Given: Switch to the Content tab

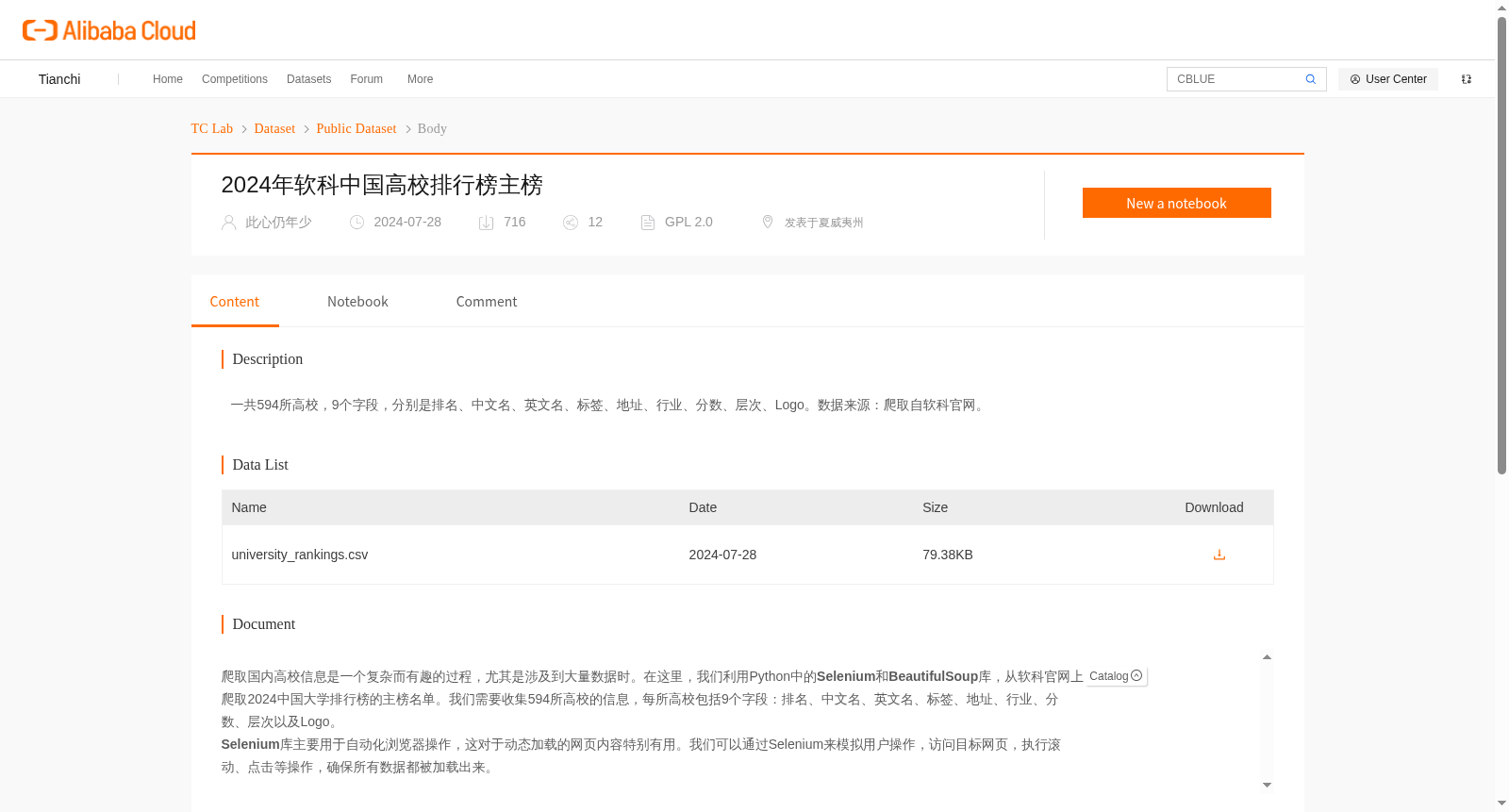Looking at the screenshot, I should coord(235,302).
